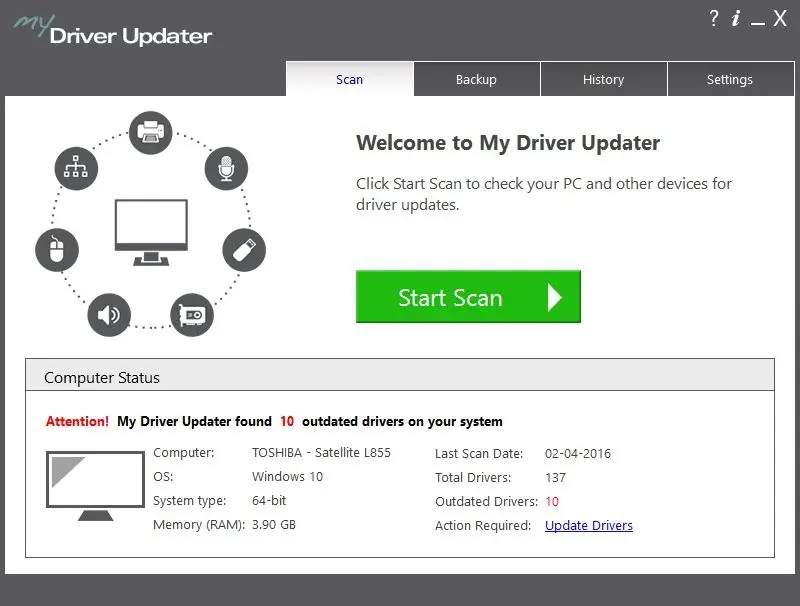The width and height of the screenshot is (800, 606).
Task: Click the Welcome to My Driver Updater heading
Action: tap(508, 143)
